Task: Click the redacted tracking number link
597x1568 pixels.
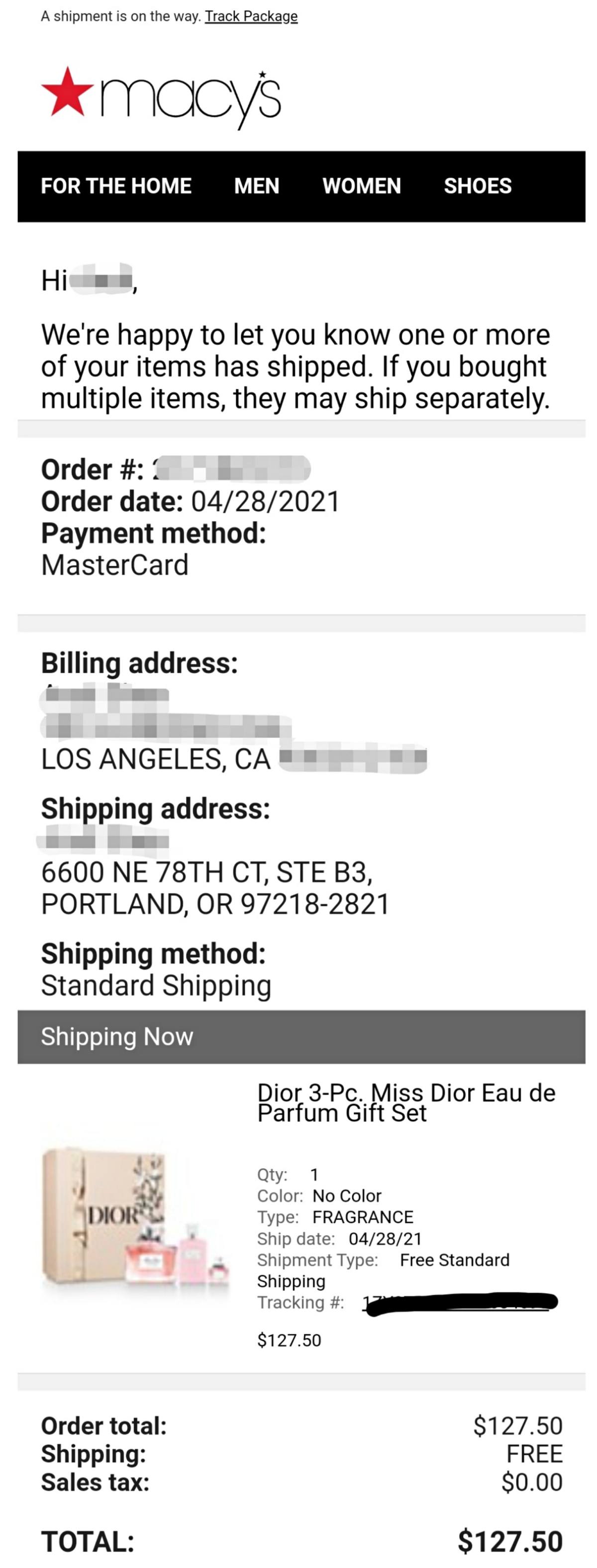Action: tap(461, 1303)
